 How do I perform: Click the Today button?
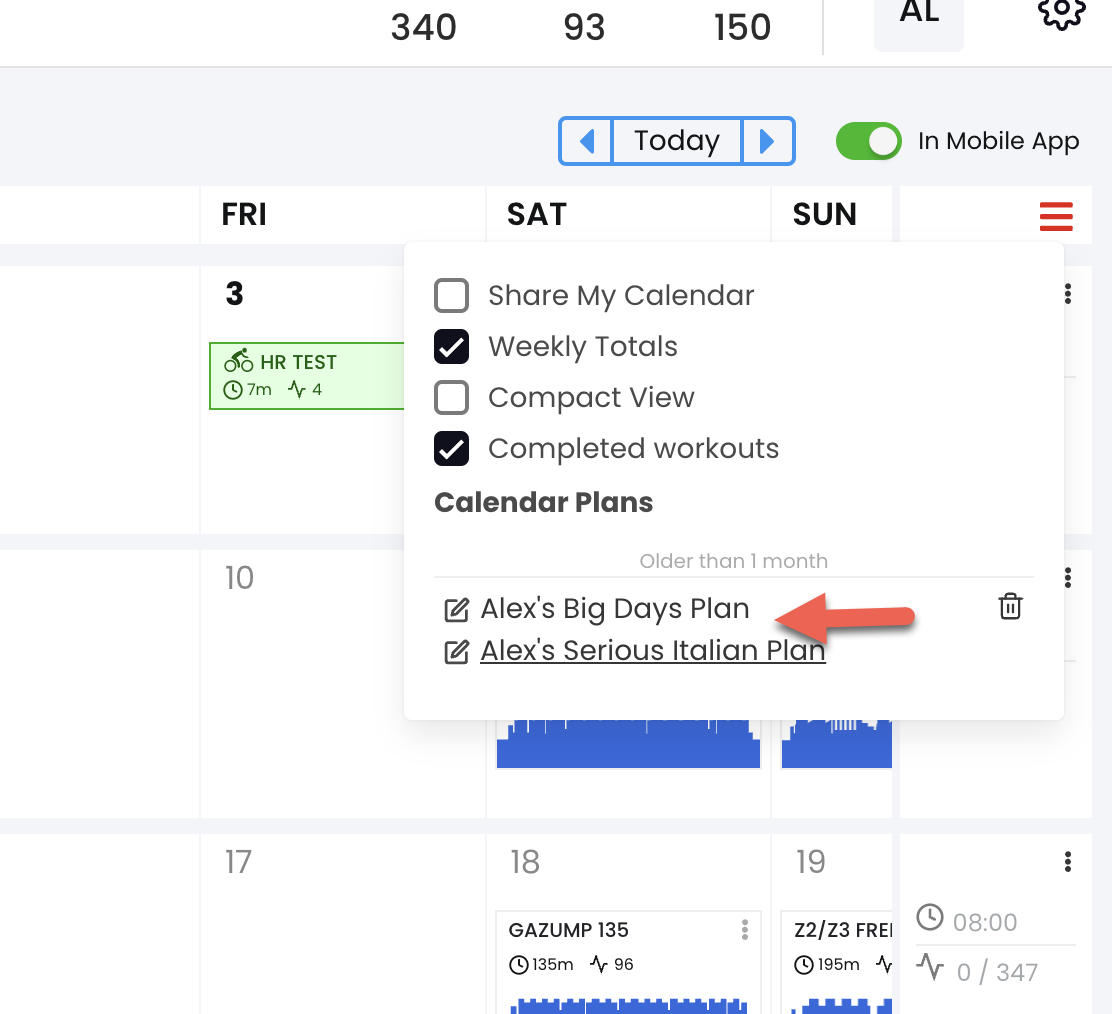[677, 141]
